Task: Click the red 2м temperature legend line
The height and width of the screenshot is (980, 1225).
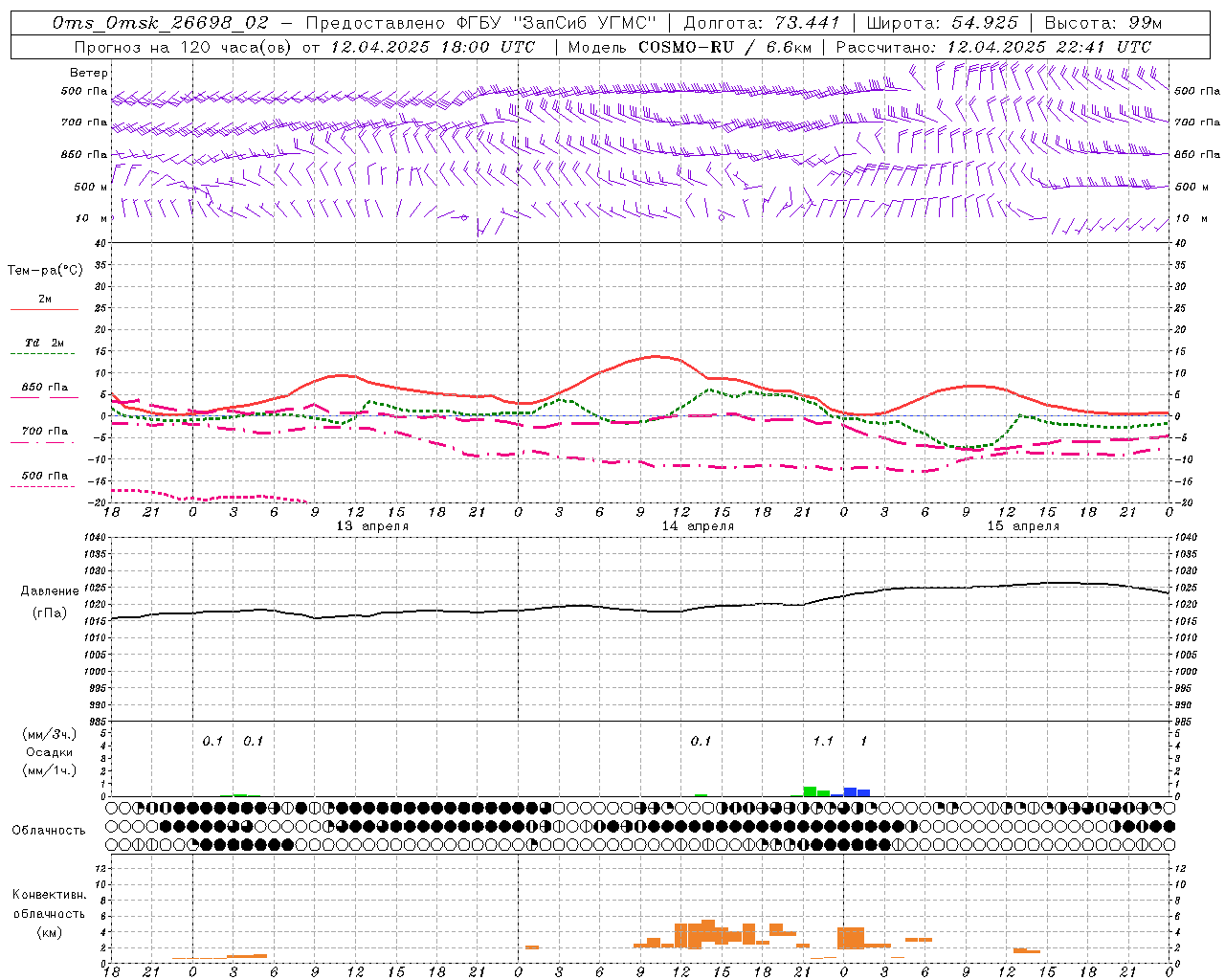Action: pyautogui.click(x=44, y=309)
